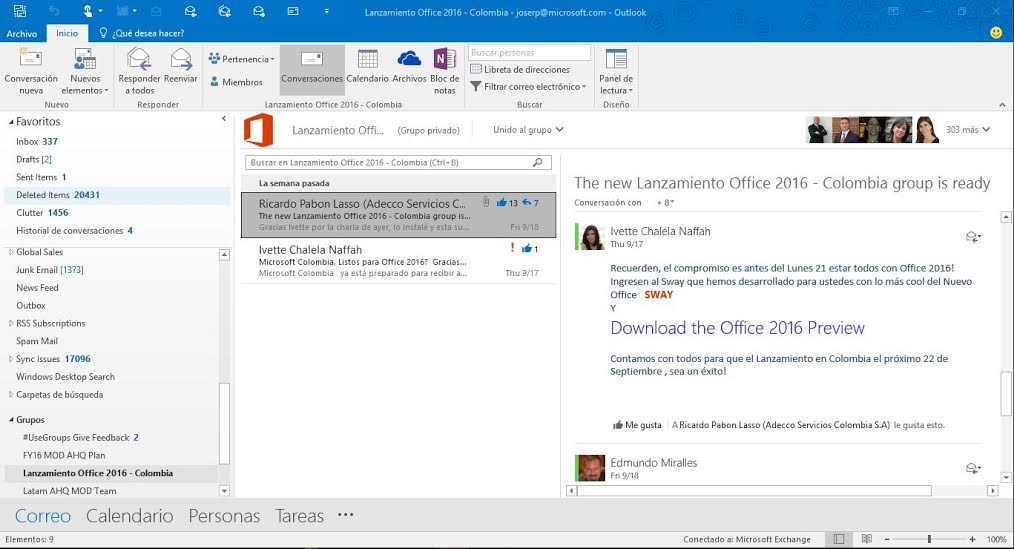Click the Buscar personas search field
The height and width of the screenshot is (549, 1014).
coord(529,53)
